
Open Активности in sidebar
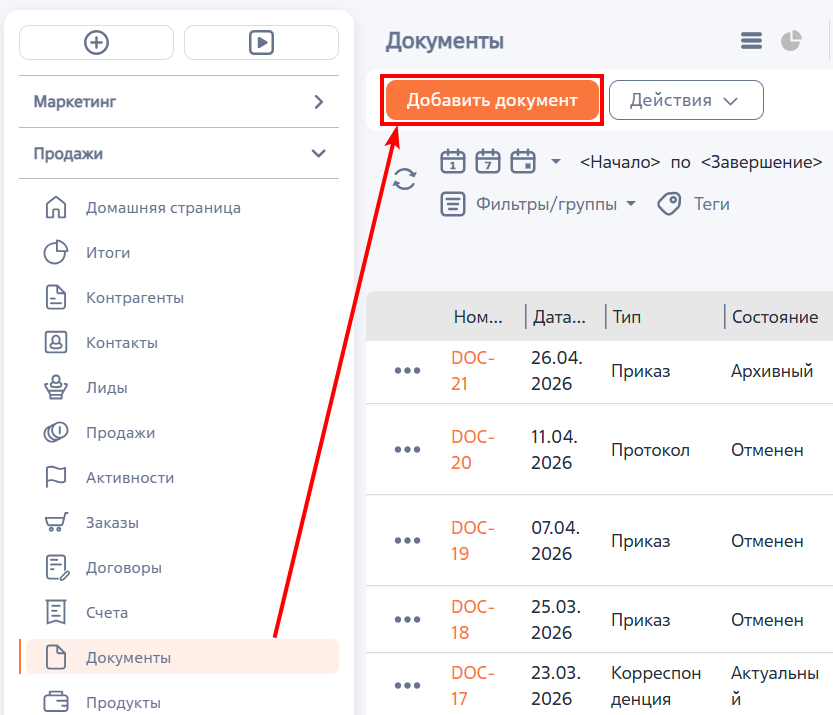130,478
